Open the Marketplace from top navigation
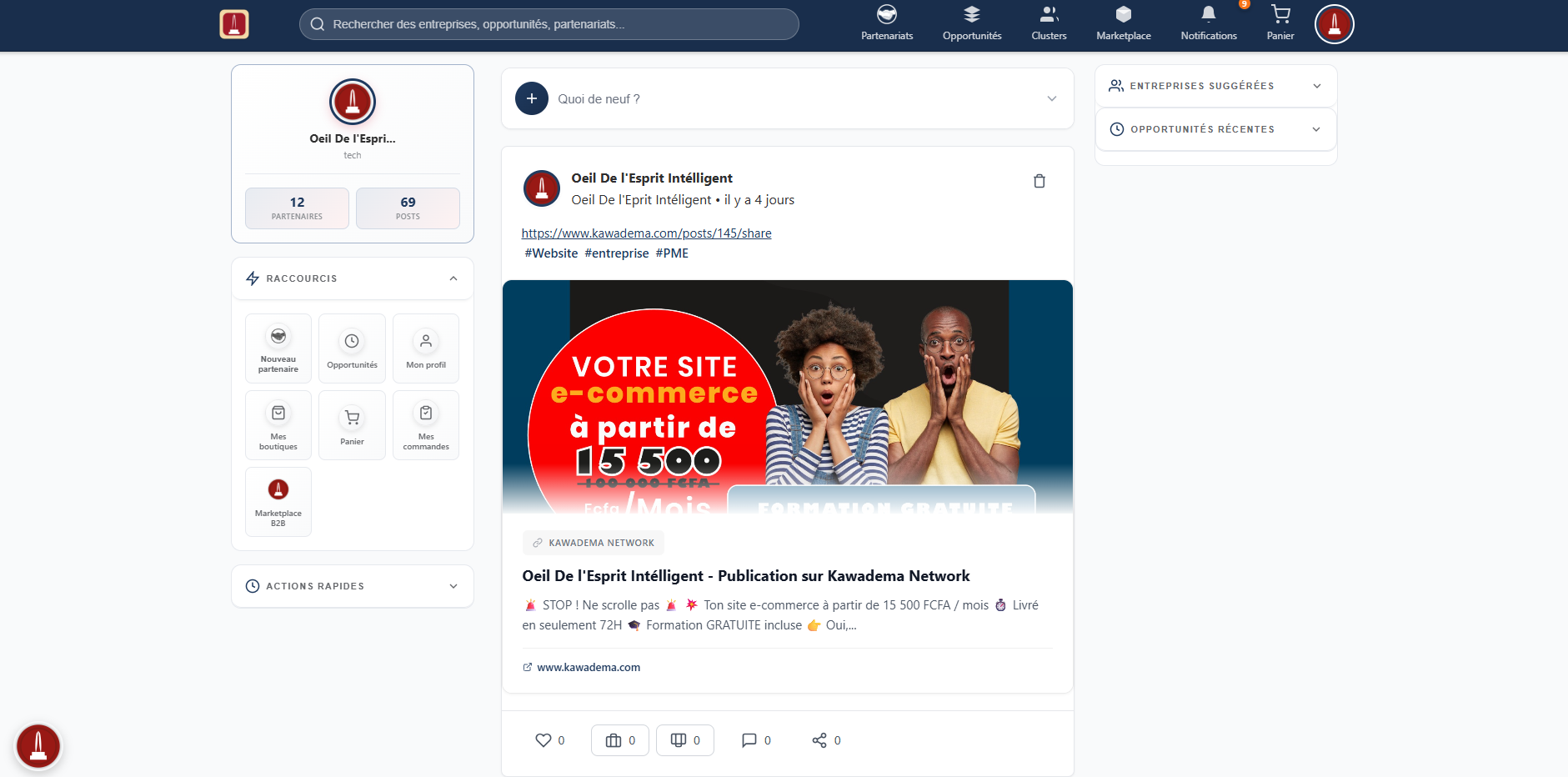 1123,23
